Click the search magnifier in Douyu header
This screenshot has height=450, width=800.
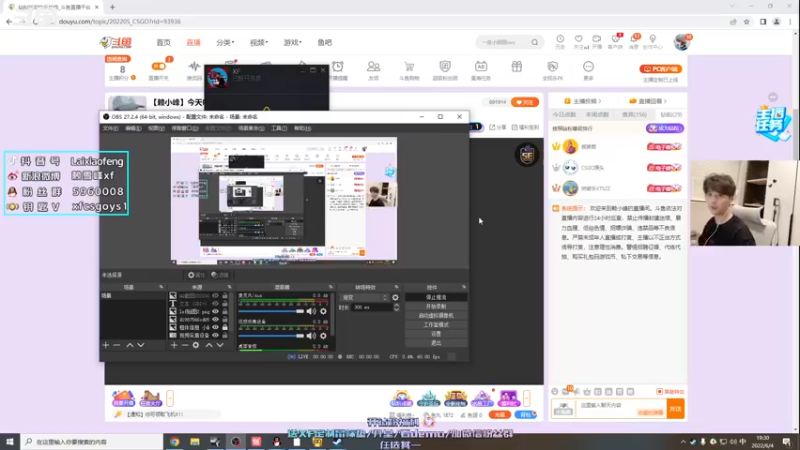[534, 42]
